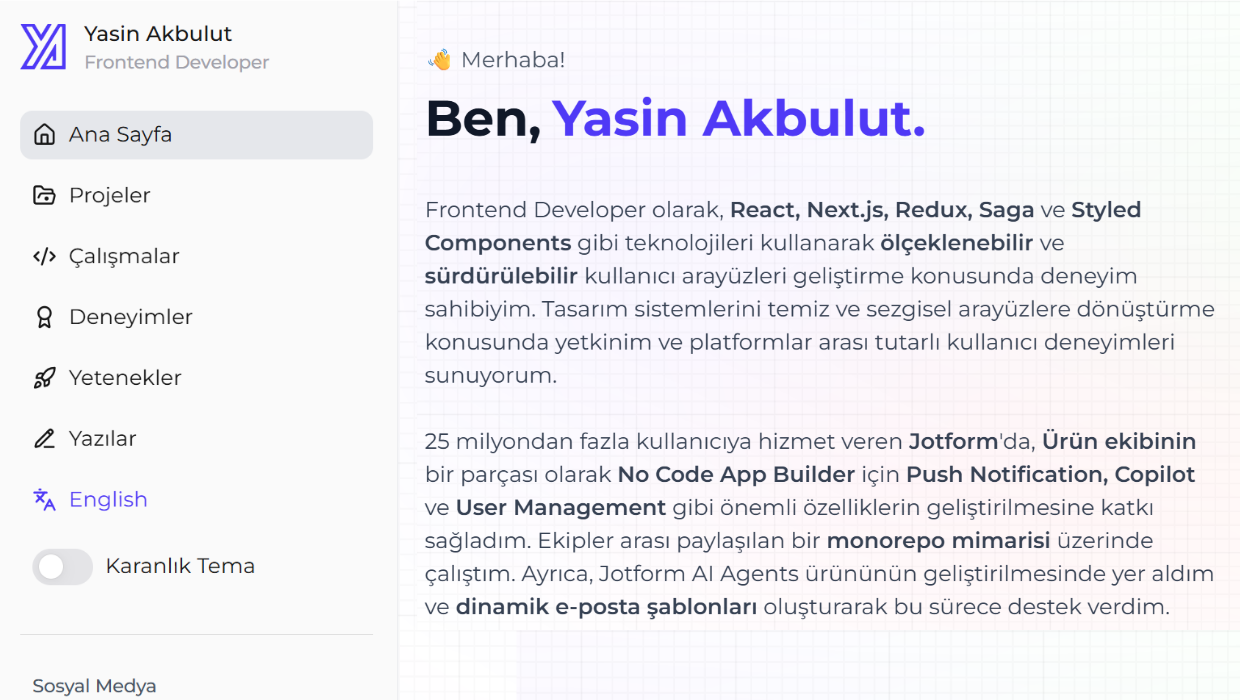Open the Çalışmalar section
This screenshot has height=700, width=1240.
coord(123,256)
